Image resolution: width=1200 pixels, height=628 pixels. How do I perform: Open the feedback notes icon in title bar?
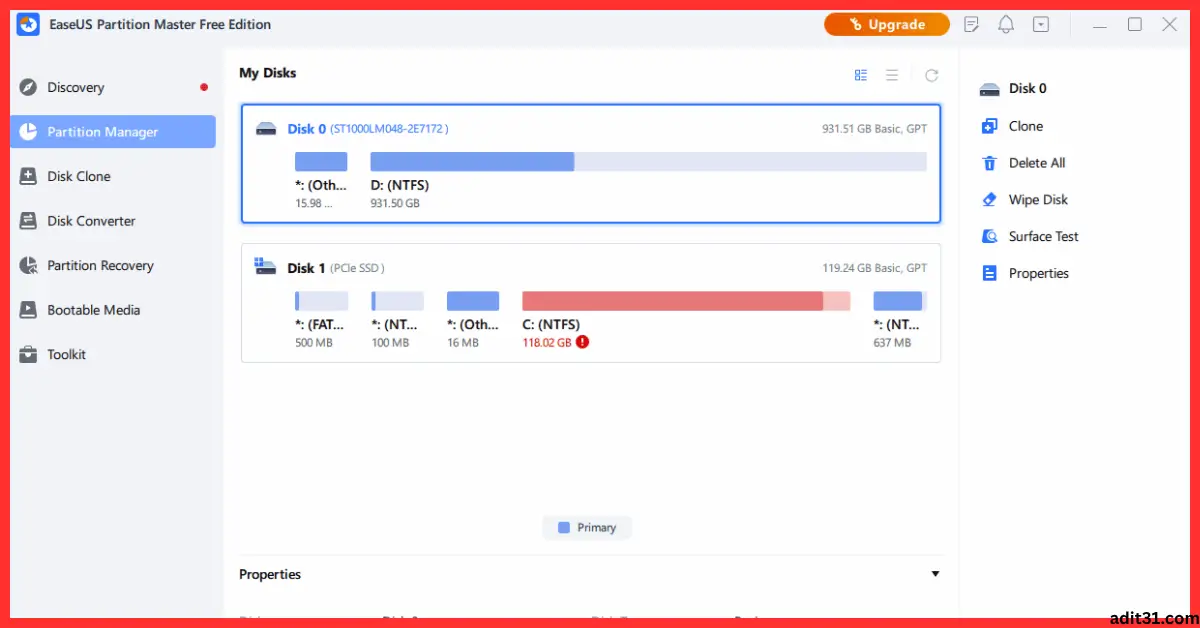point(971,24)
